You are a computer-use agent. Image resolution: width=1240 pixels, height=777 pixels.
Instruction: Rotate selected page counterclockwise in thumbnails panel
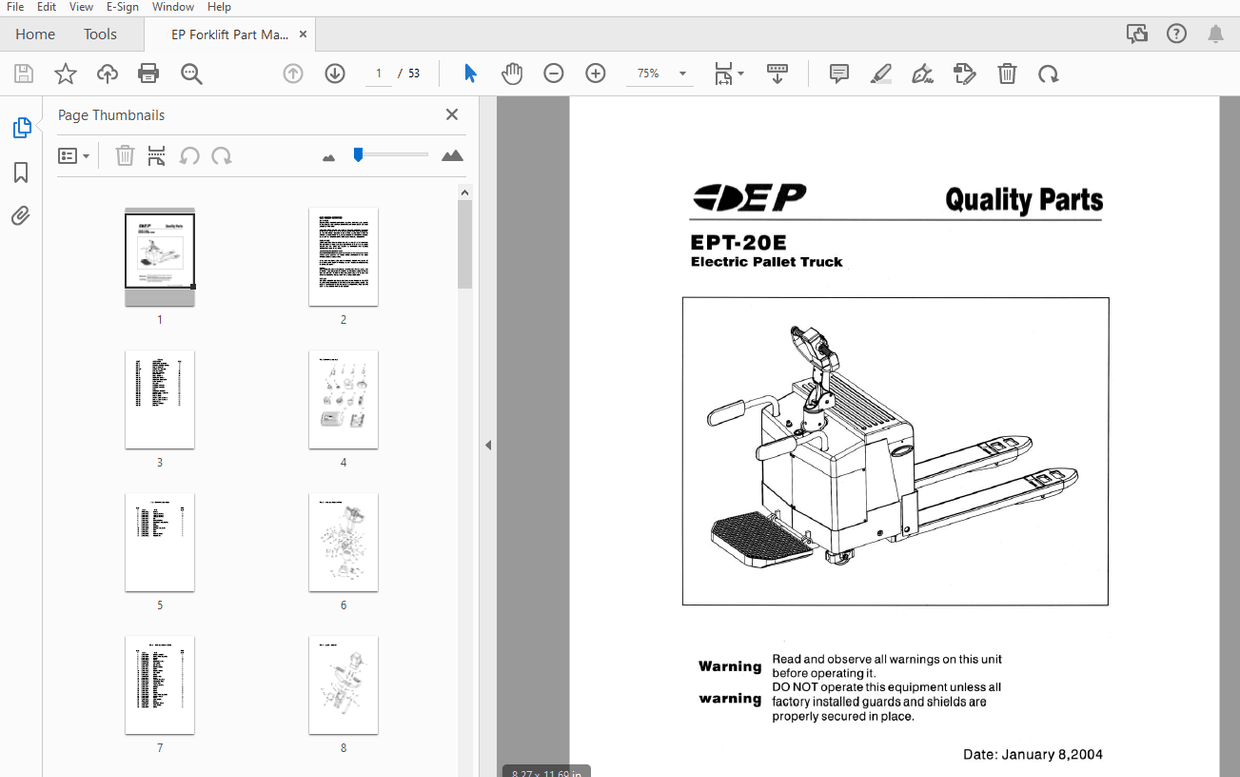pos(189,155)
